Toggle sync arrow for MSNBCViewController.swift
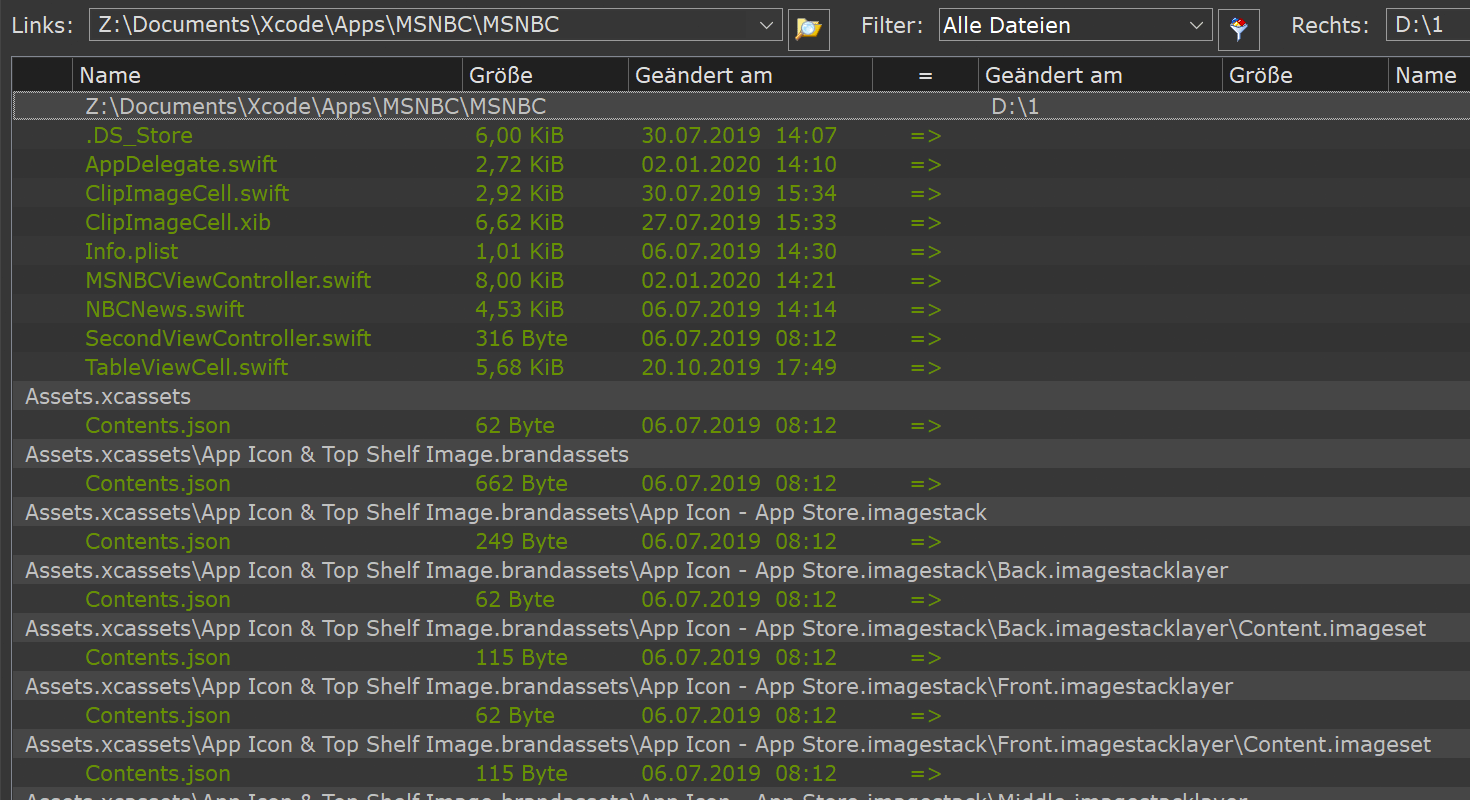Viewport: 1470px width, 800px height. pyautogui.click(x=926, y=280)
